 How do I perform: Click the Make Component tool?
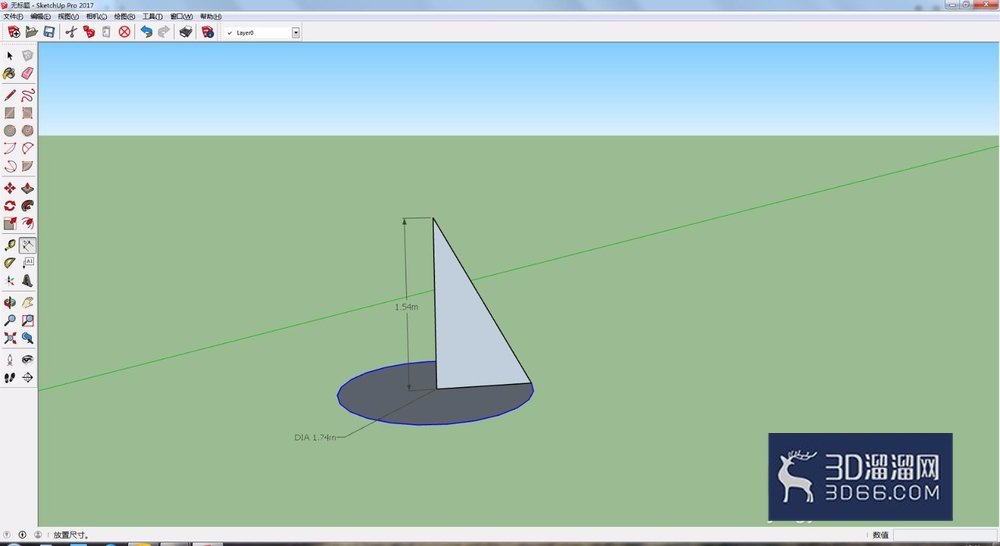pyautogui.click(x=27, y=56)
